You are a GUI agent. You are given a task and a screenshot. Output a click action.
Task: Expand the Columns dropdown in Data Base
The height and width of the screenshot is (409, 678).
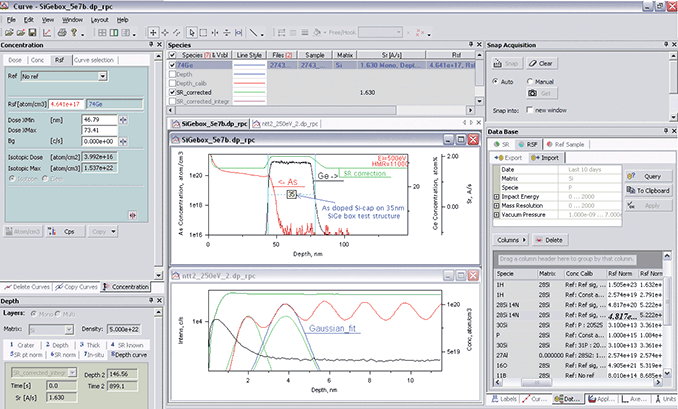coord(512,240)
